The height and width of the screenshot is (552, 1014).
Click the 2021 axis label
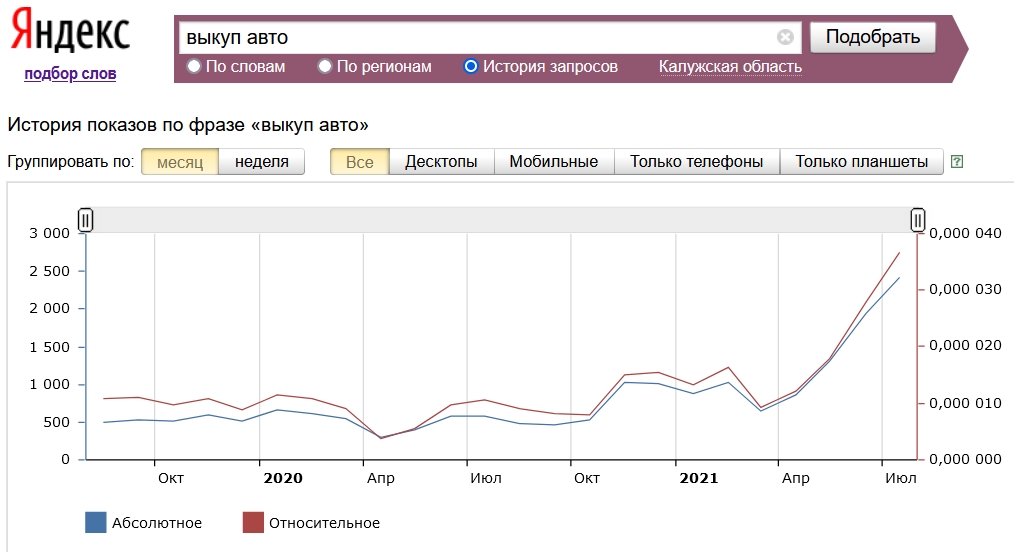(698, 478)
